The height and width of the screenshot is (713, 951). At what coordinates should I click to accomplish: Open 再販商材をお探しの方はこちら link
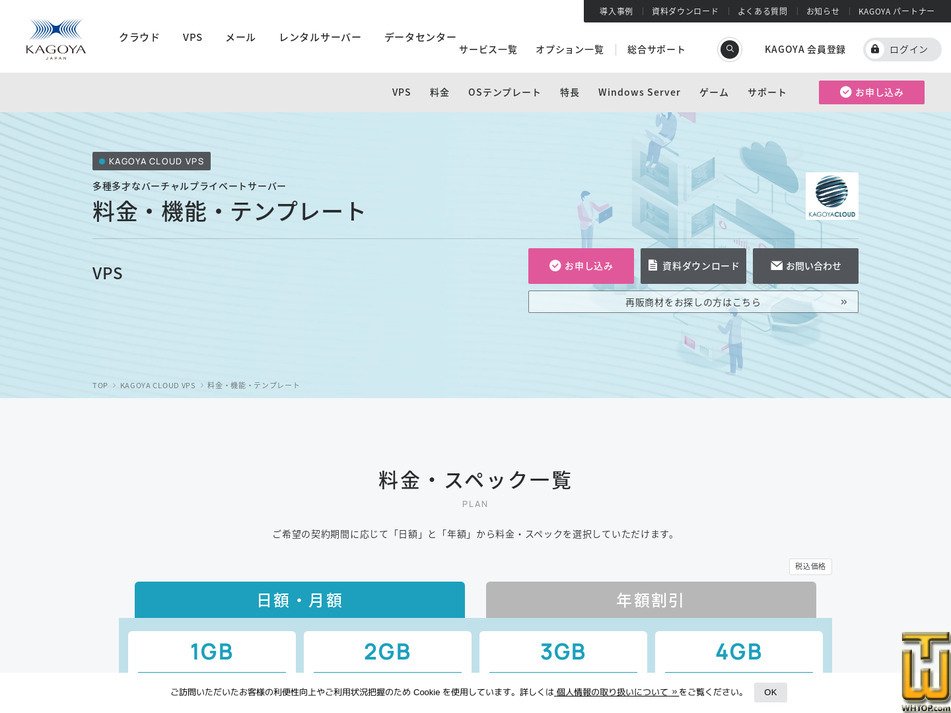(693, 302)
